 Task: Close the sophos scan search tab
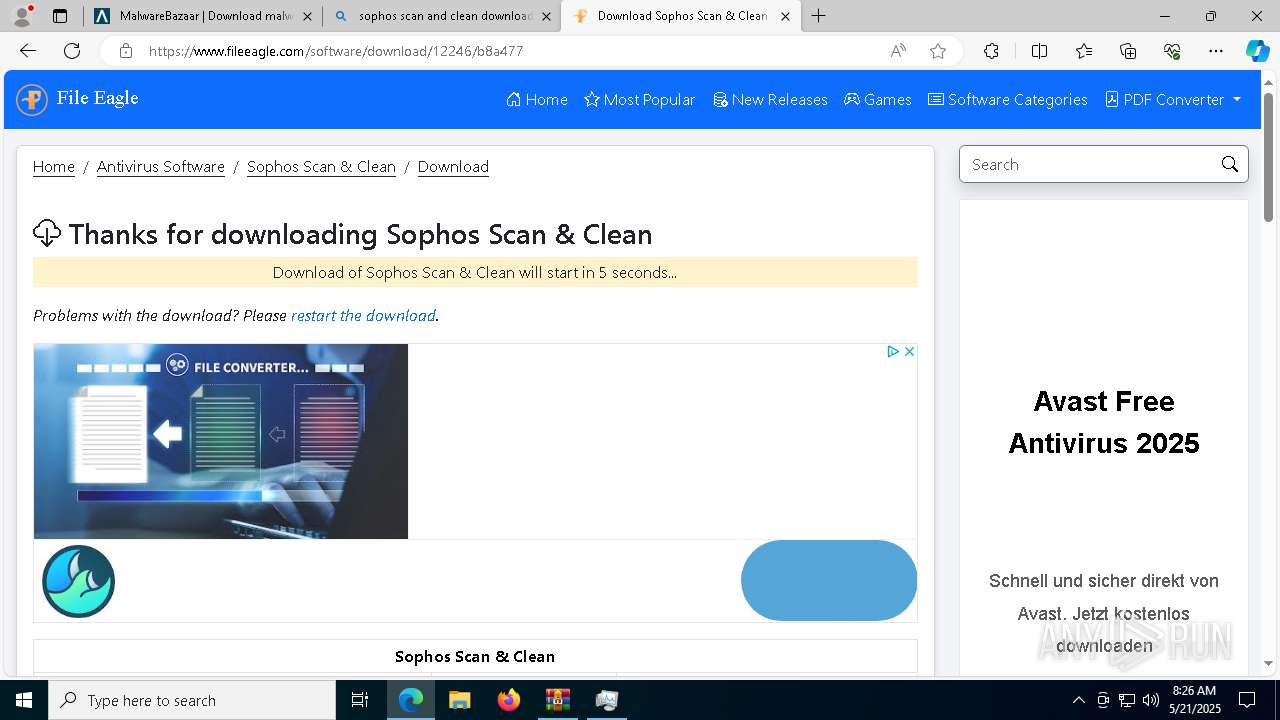point(546,16)
